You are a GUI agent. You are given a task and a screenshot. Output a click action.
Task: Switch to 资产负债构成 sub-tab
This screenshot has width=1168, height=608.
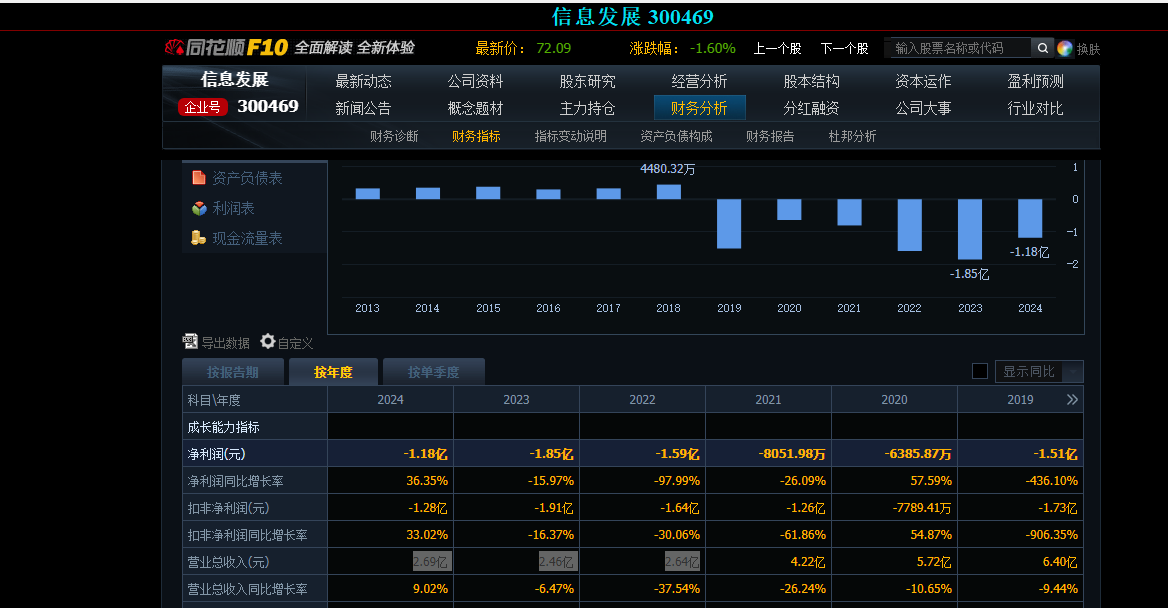coord(676,136)
